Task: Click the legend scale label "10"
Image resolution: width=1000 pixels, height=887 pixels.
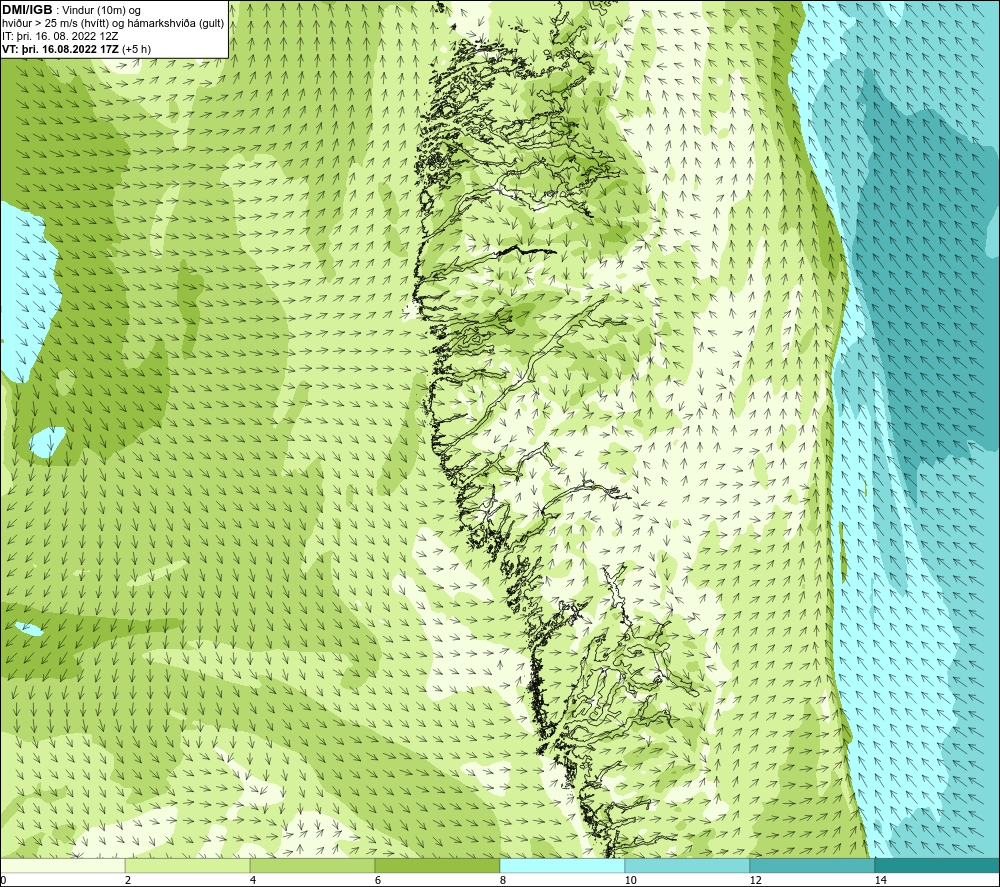Action: click(x=631, y=880)
